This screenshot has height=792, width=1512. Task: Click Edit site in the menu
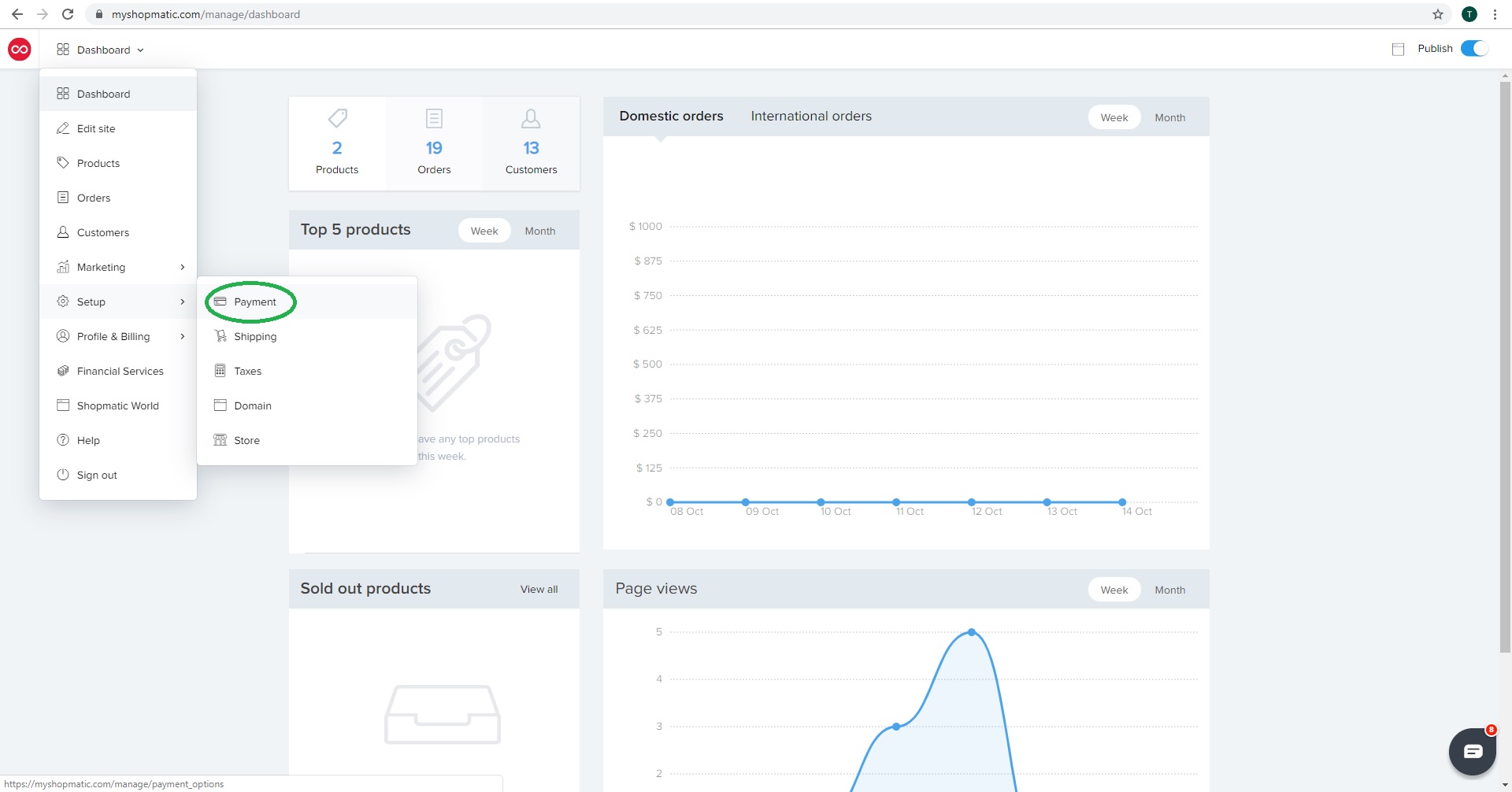click(x=118, y=128)
